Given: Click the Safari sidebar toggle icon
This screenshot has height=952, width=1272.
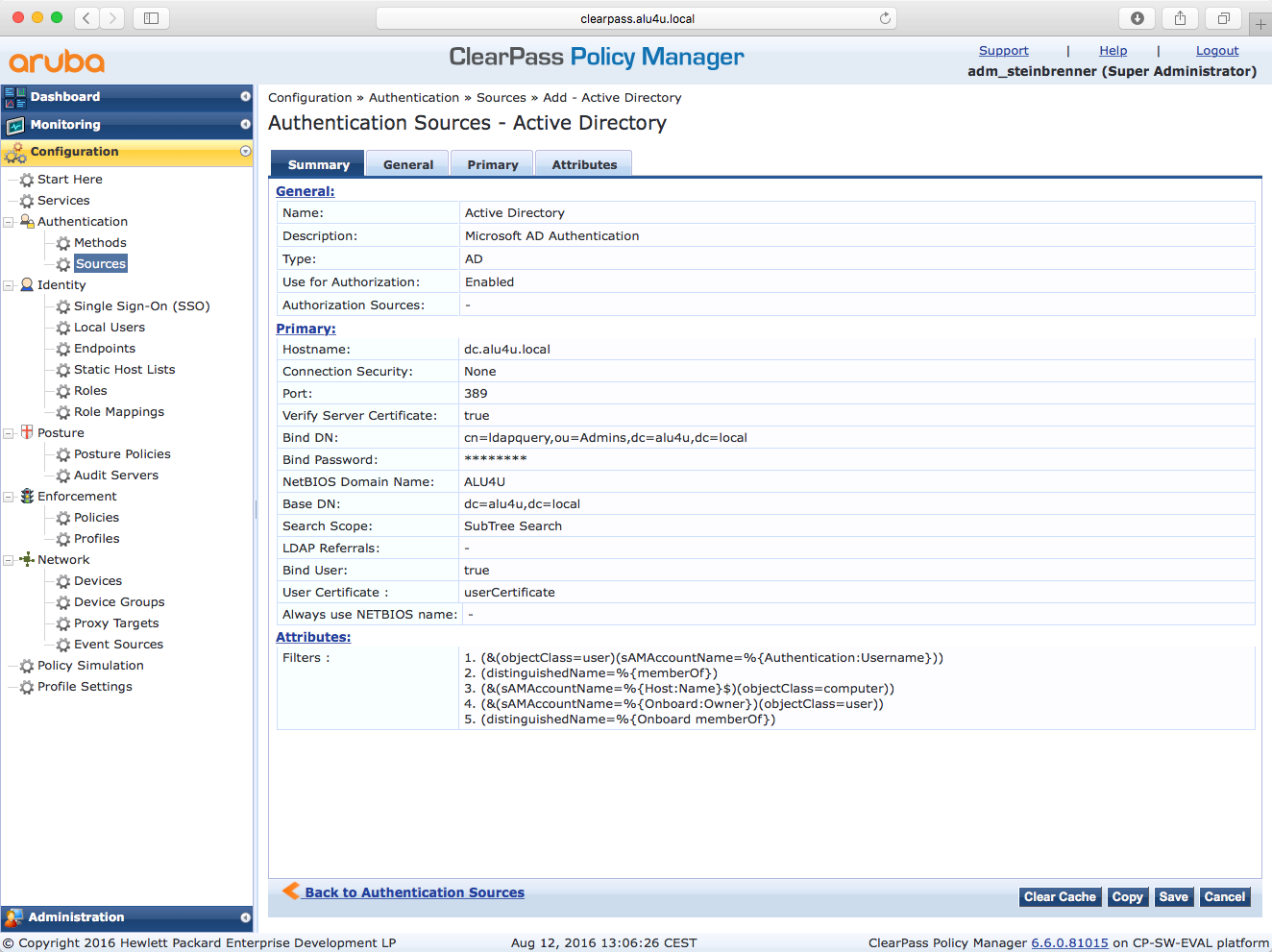Looking at the screenshot, I should 151,18.
